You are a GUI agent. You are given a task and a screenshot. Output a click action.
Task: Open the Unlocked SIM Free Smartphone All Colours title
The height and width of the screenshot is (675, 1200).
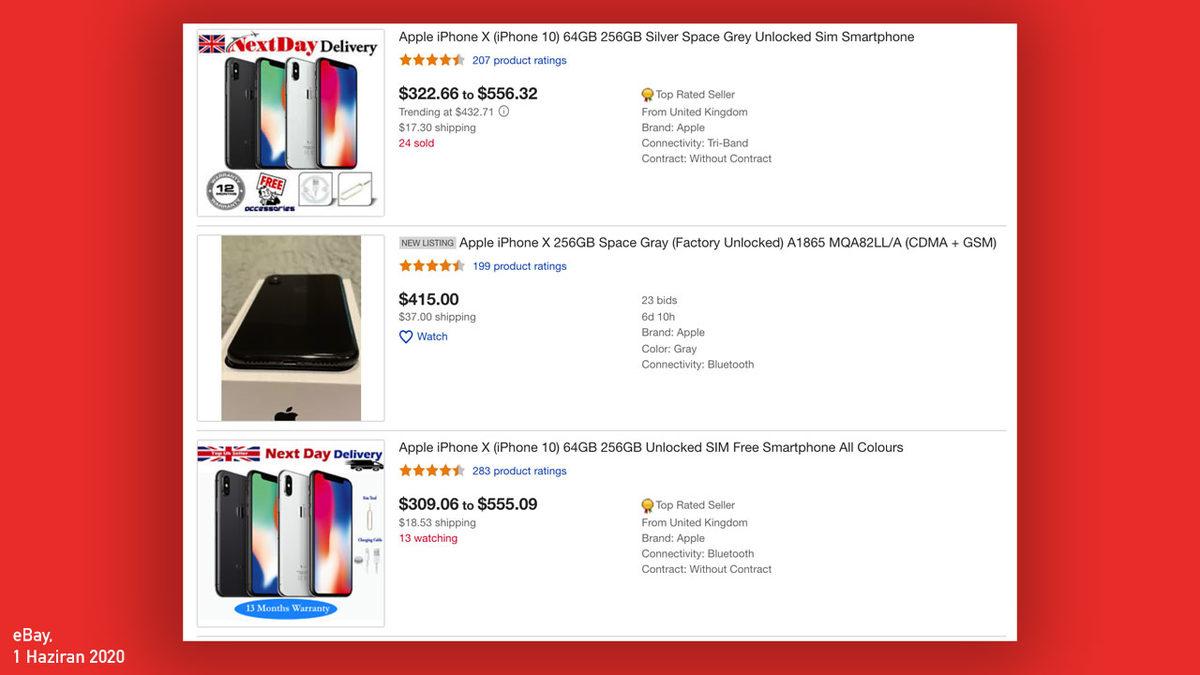tap(651, 448)
